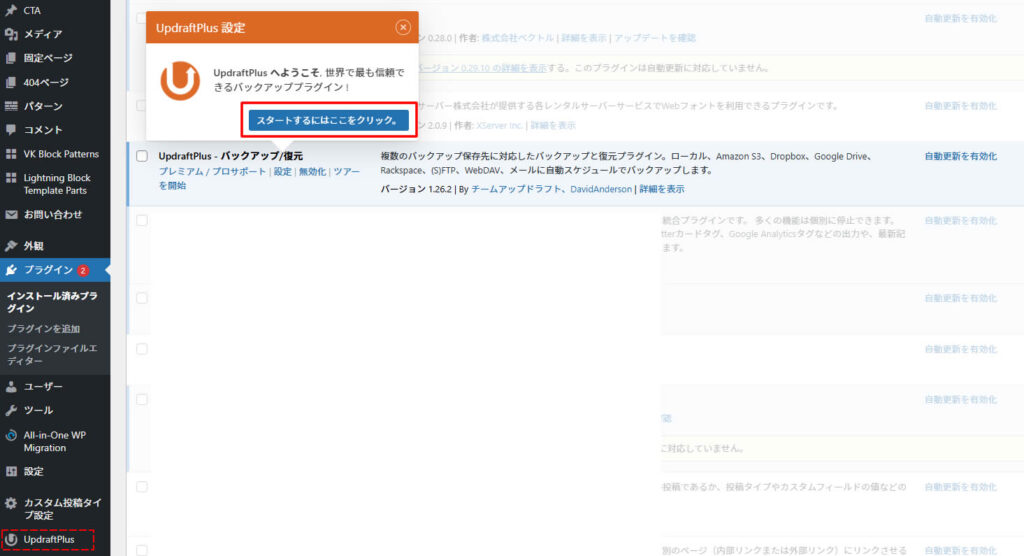Click the メディア media icon
Image resolution: width=1024 pixels, height=556 pixels.
pyautogui.click(x=11, y=33)
